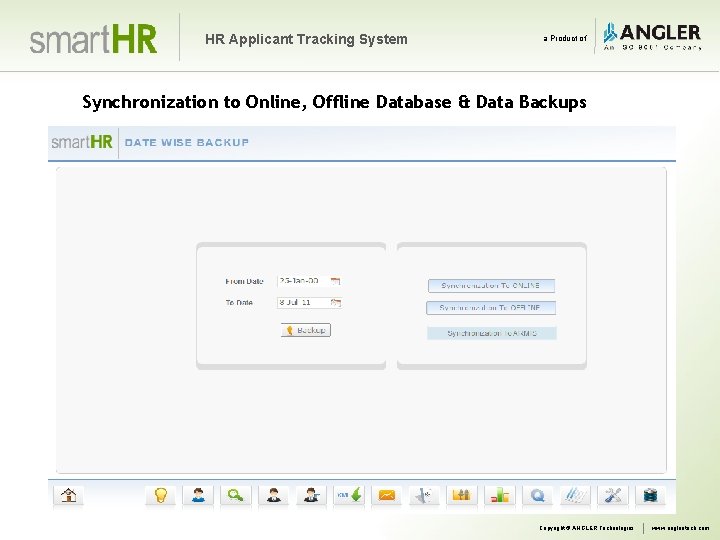Open the From Date calendar picker
Screen dimensions: 720x540
[336, 281]
